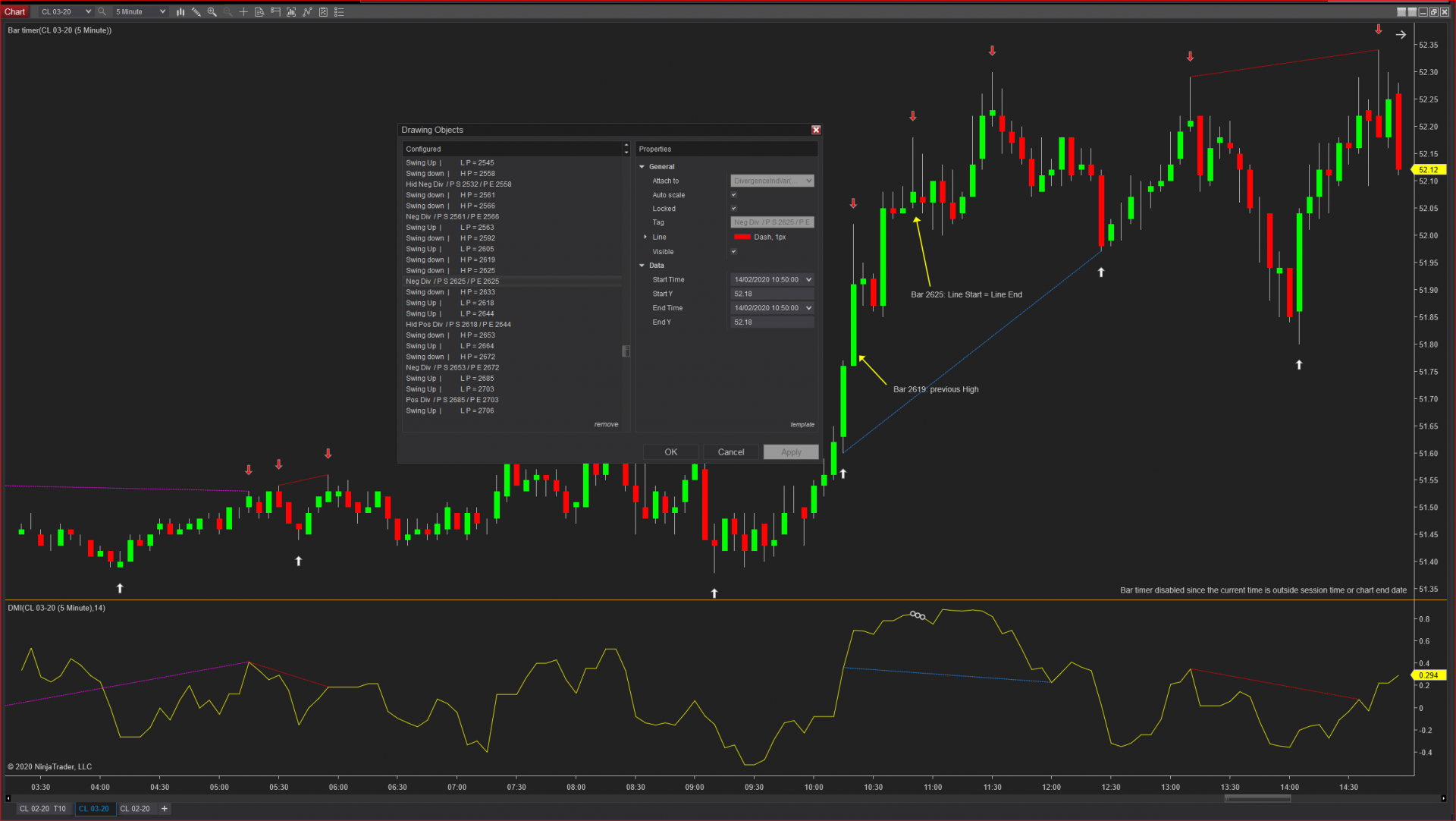
Task: Click the red line color swatch
Action: (x=742, y=237)
